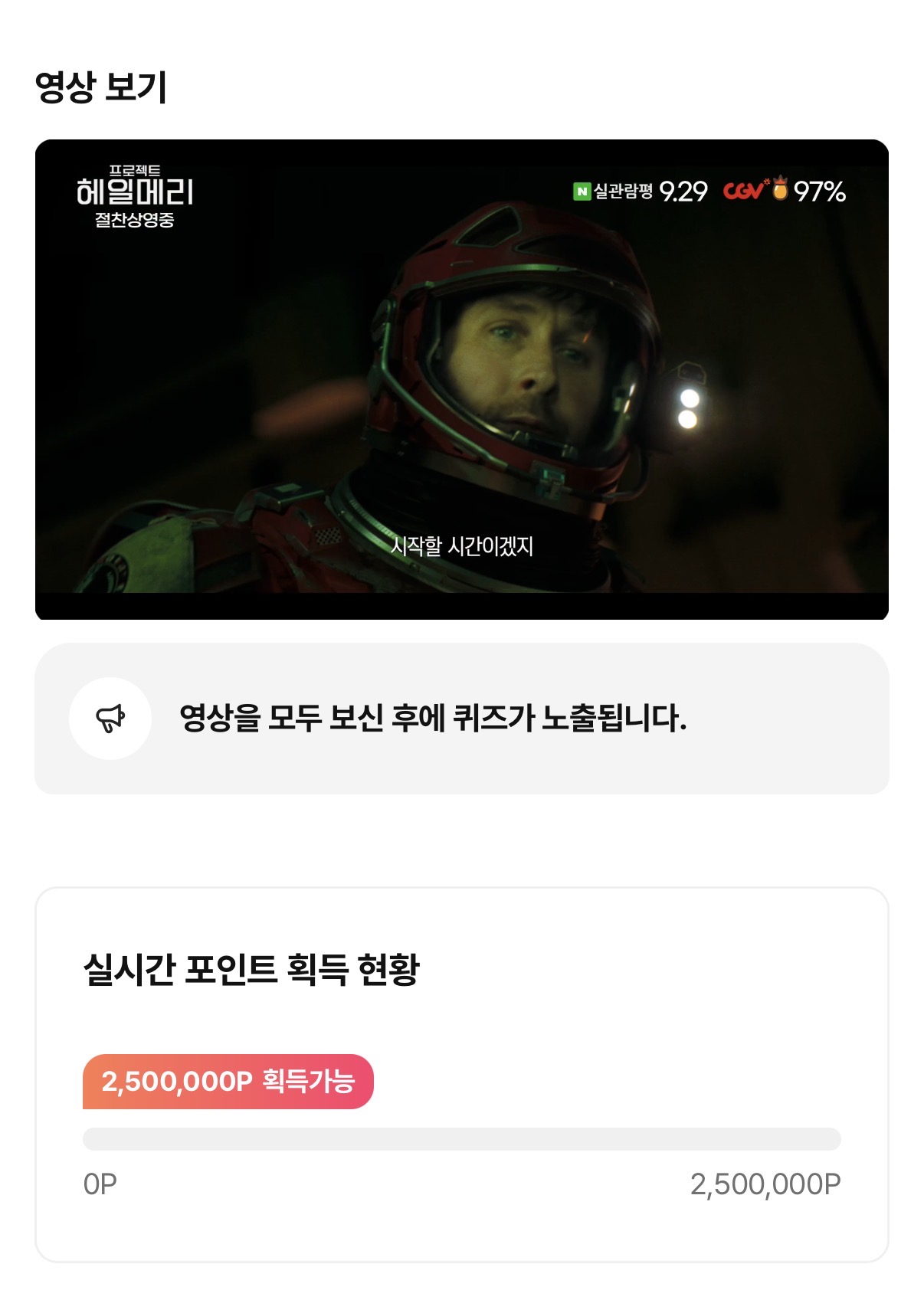Click the 실시간 포인트 획득 현황 heading
Screen dimensions: 924x1313
251,969
